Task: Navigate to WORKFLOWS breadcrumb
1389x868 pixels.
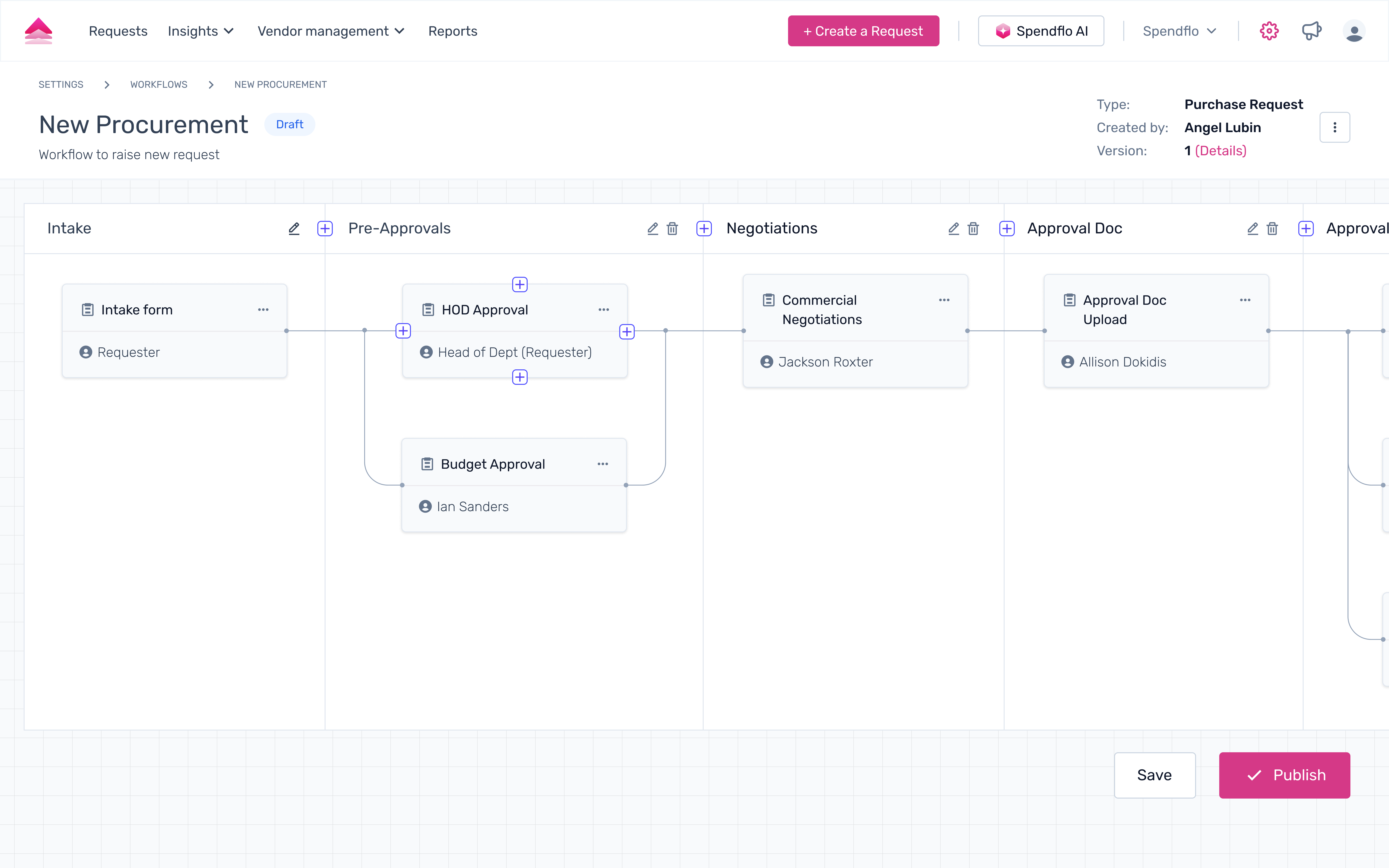Action: [158, 84]
